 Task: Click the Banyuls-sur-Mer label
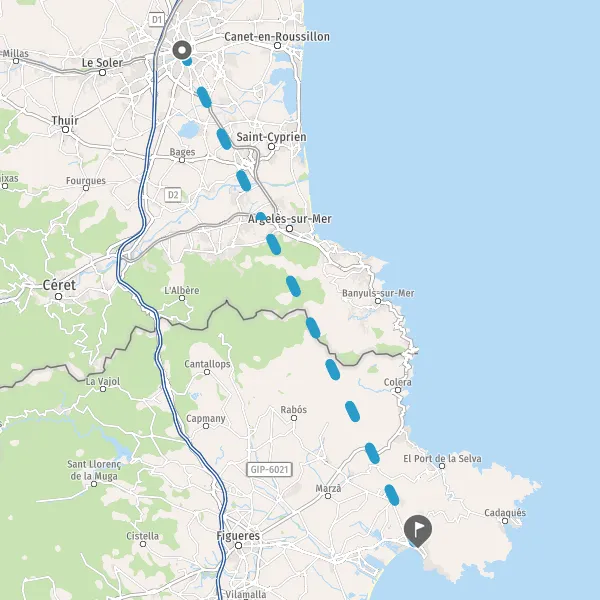click(378, 293)
